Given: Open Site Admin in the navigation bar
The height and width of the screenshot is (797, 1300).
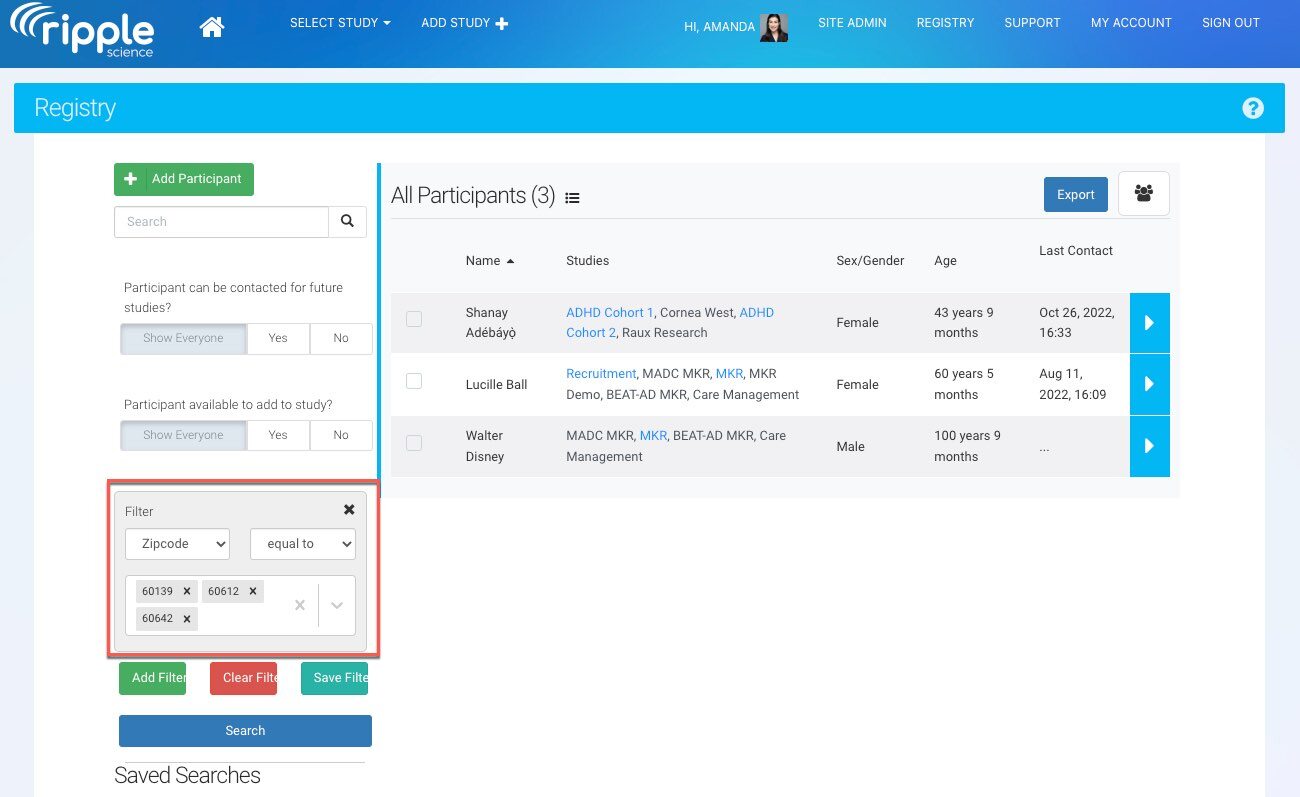Looking at the screenshot, I should (x=852, y=23).
